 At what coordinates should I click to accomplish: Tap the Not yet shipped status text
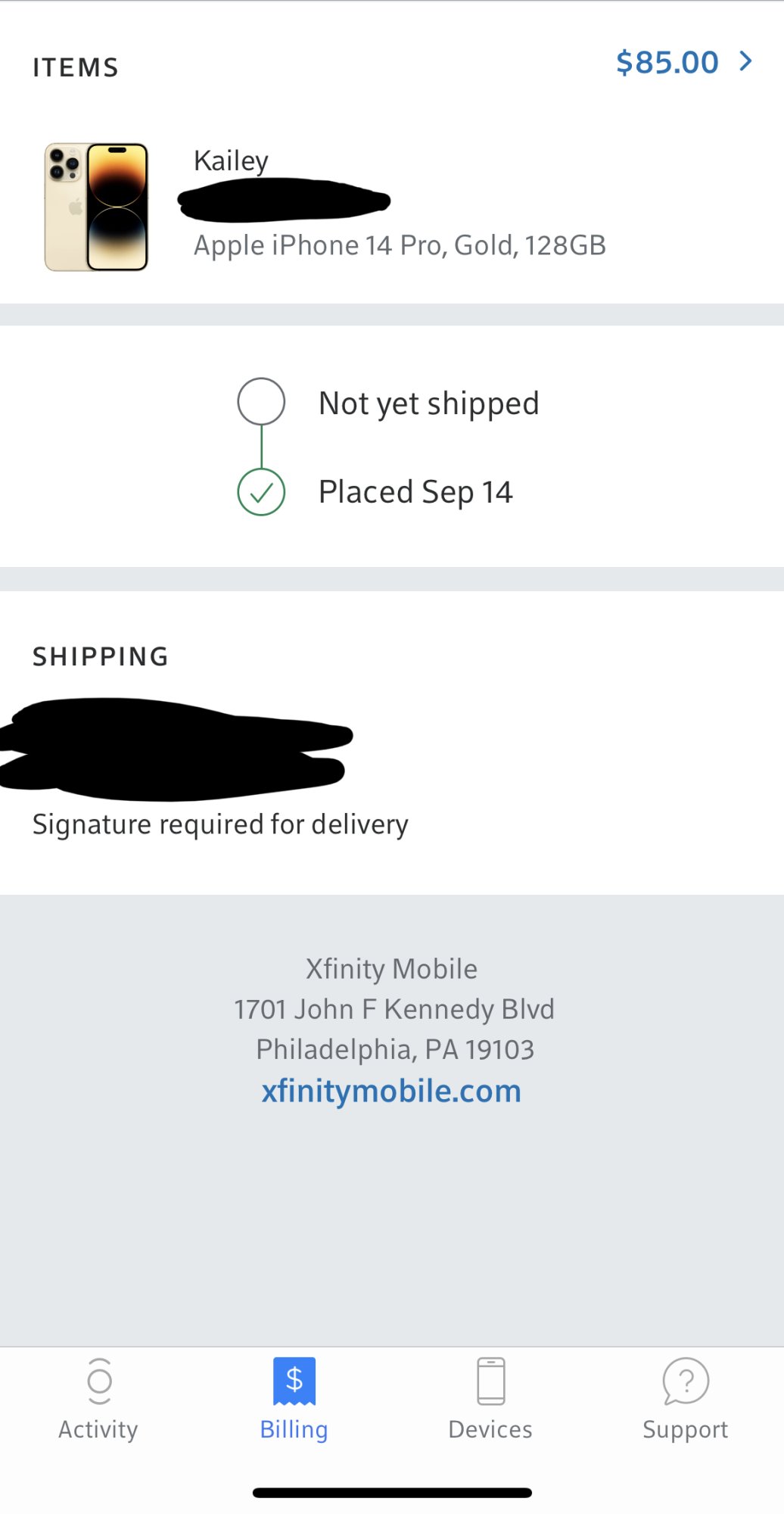[428, 403]
